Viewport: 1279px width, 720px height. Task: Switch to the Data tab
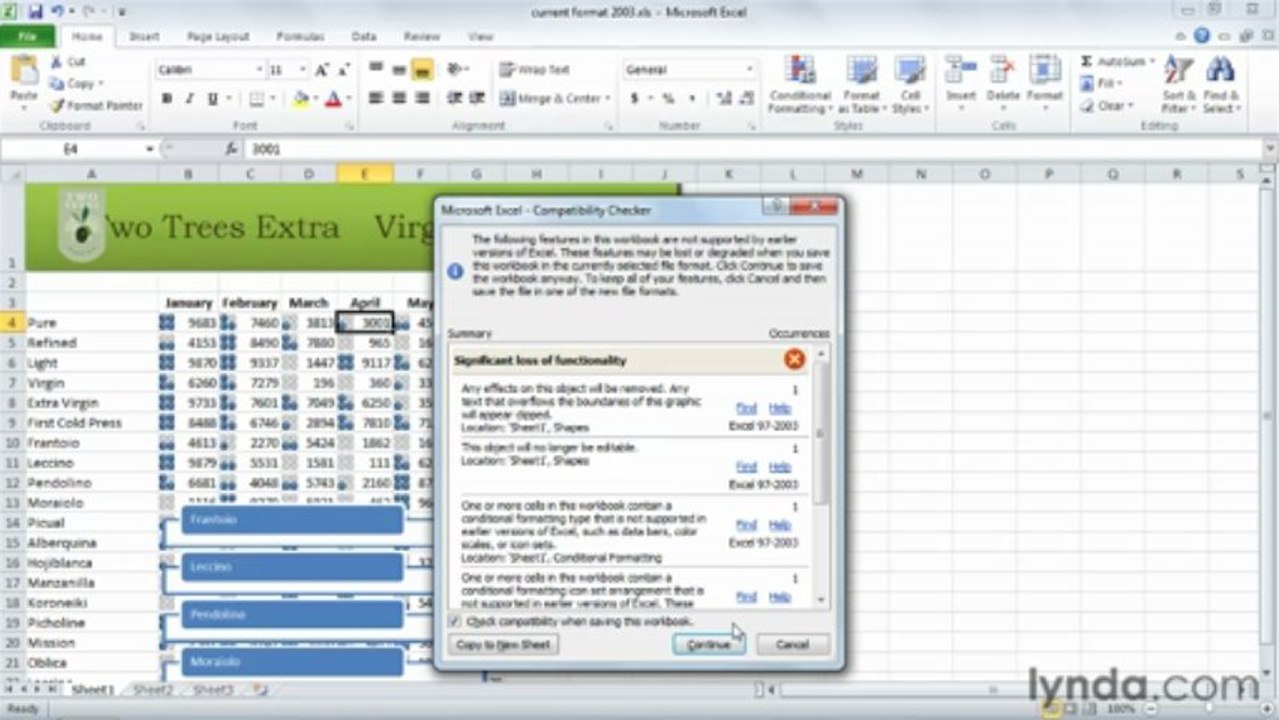click(x=364, y=36)
